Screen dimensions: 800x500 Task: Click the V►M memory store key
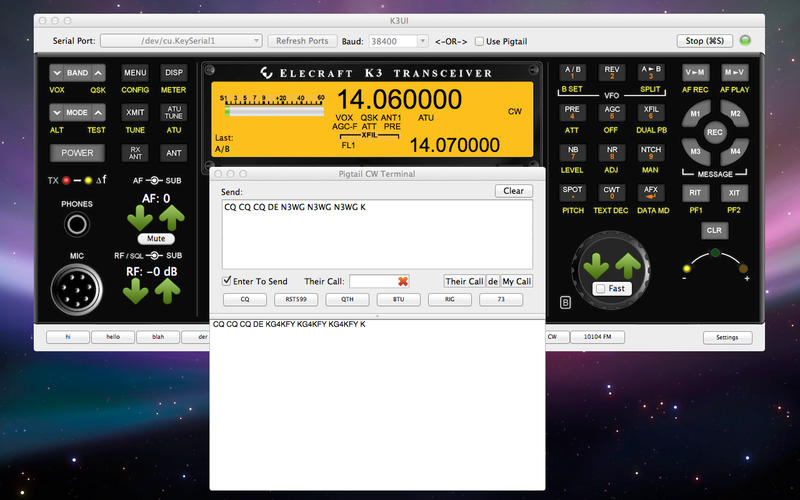pyautogui.click(x=695, y=72)
